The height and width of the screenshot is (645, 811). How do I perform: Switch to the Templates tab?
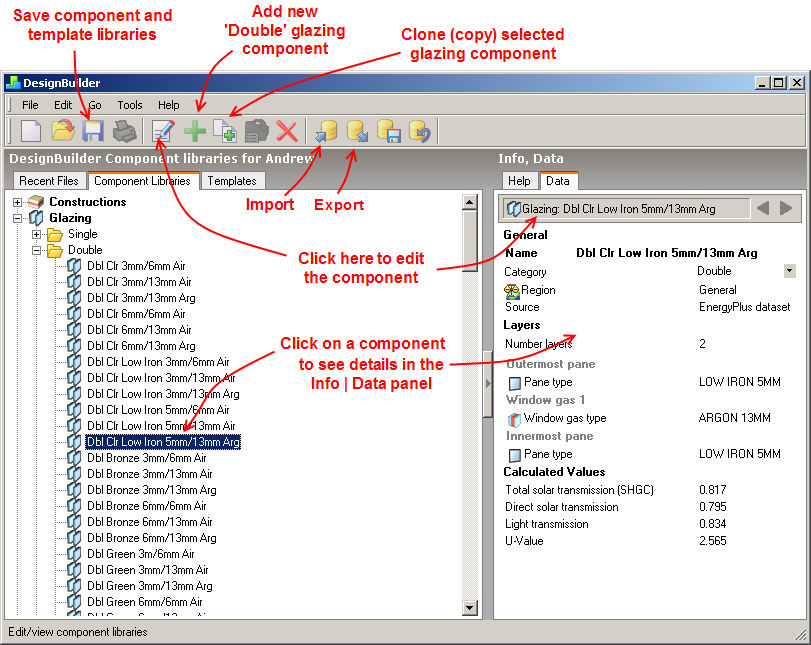click(x=232, y=181)
